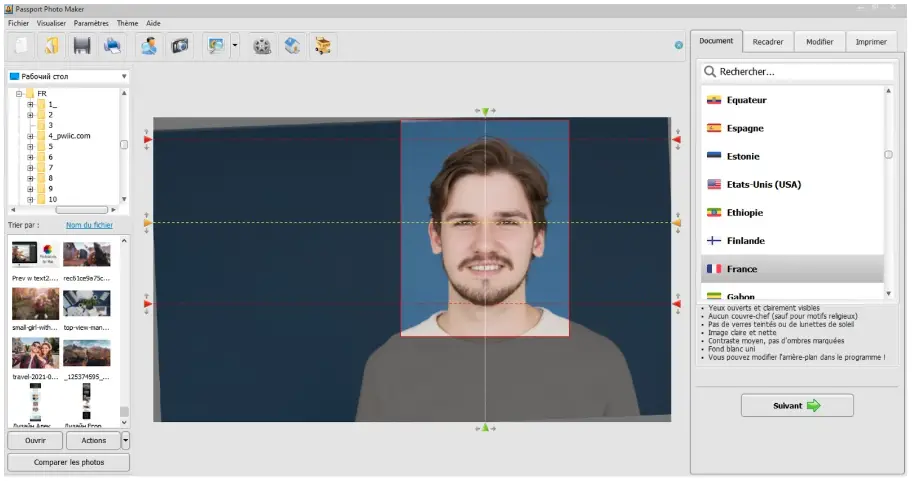Click the red lower-left chin line marker

pyautogui.click(x=148, y=304)
